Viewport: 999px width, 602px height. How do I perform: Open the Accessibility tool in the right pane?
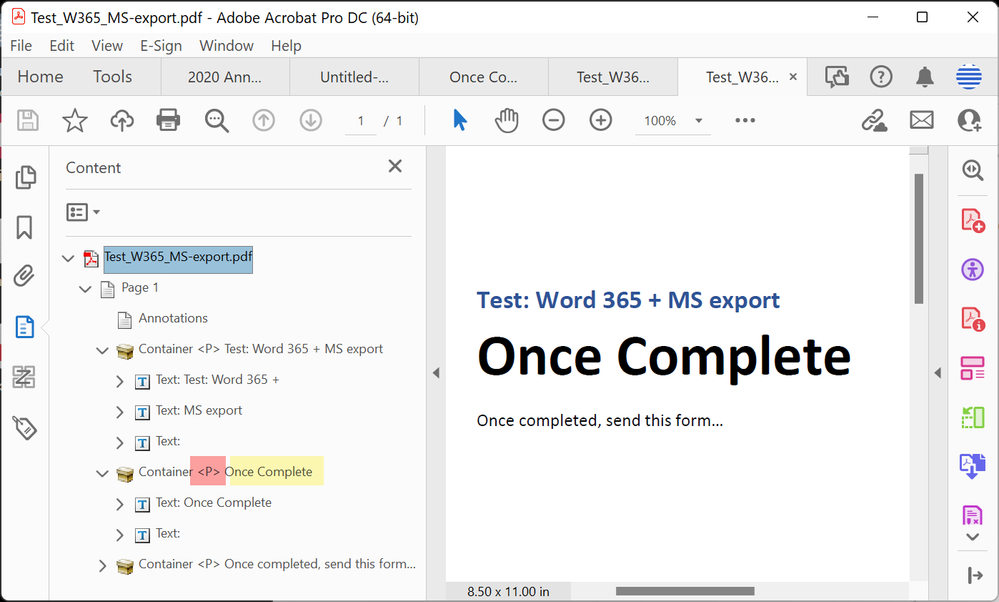[x=971, y=269]
